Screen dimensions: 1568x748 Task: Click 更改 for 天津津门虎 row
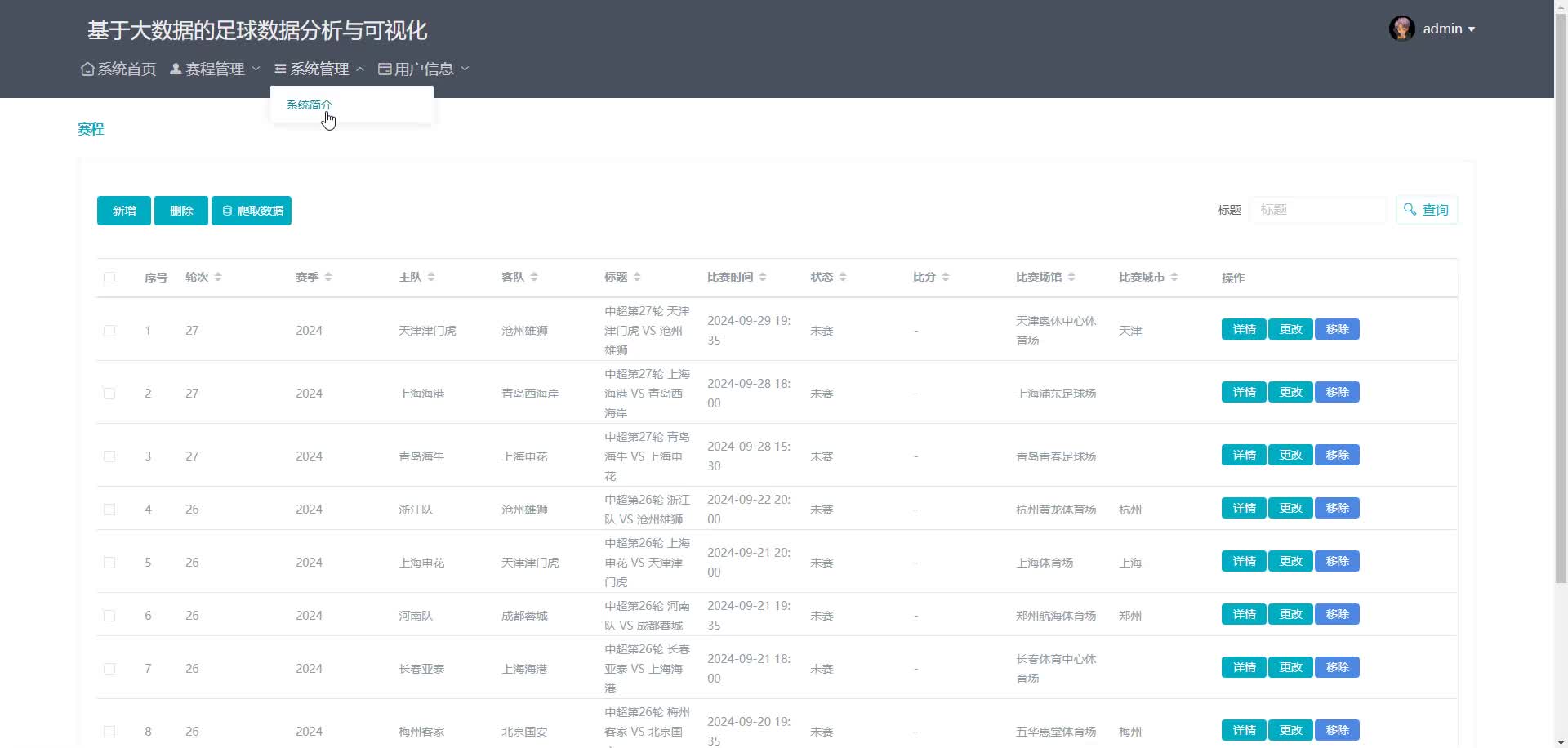tap(1290, 329)
